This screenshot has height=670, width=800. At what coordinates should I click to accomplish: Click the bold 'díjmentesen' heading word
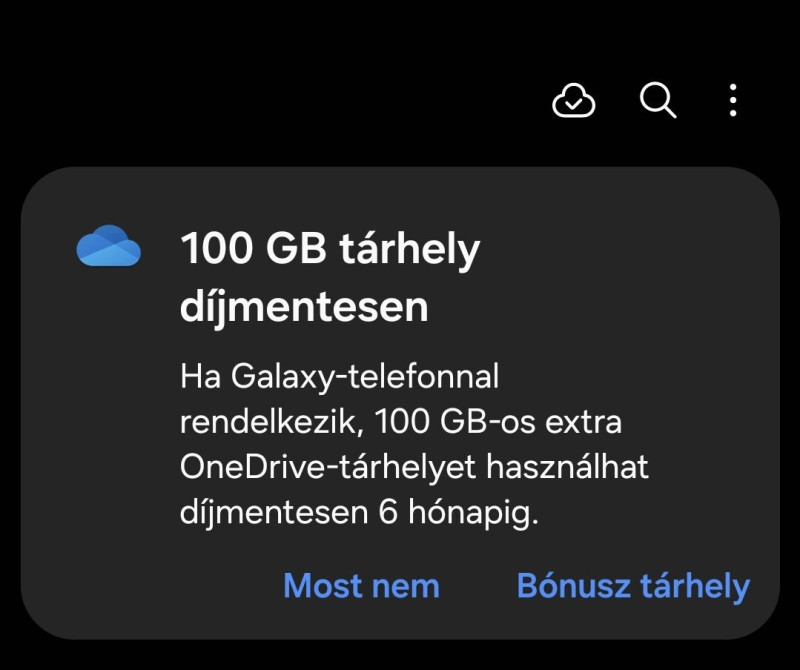click(304, 306)
